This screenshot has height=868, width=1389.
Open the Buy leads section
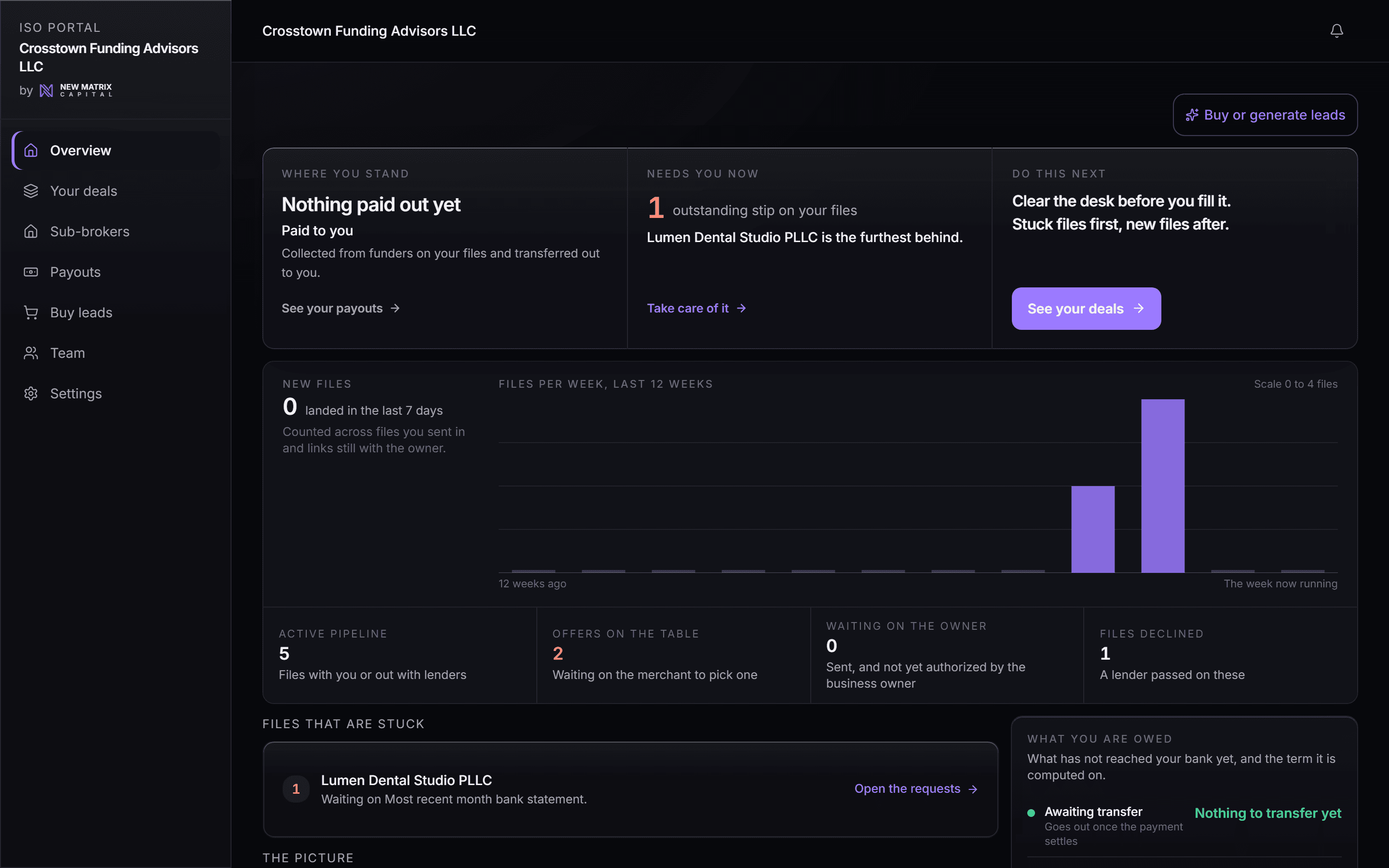116,312
